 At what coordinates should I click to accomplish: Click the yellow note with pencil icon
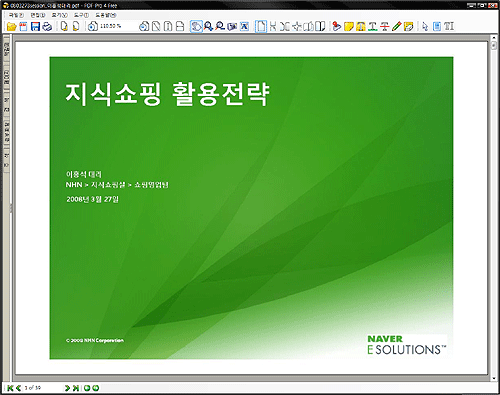pos(408,26)
